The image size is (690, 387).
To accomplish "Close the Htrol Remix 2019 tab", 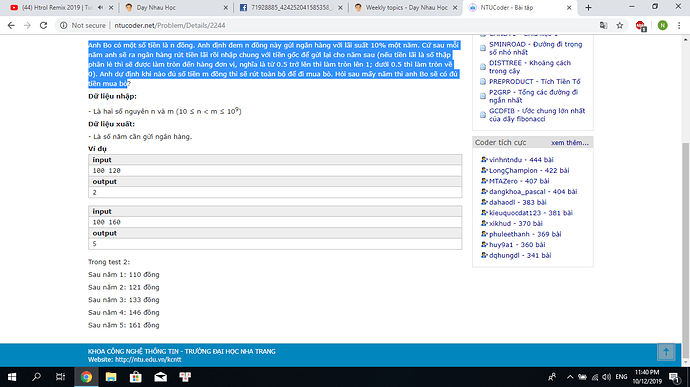I will click(x=111, y=7).
